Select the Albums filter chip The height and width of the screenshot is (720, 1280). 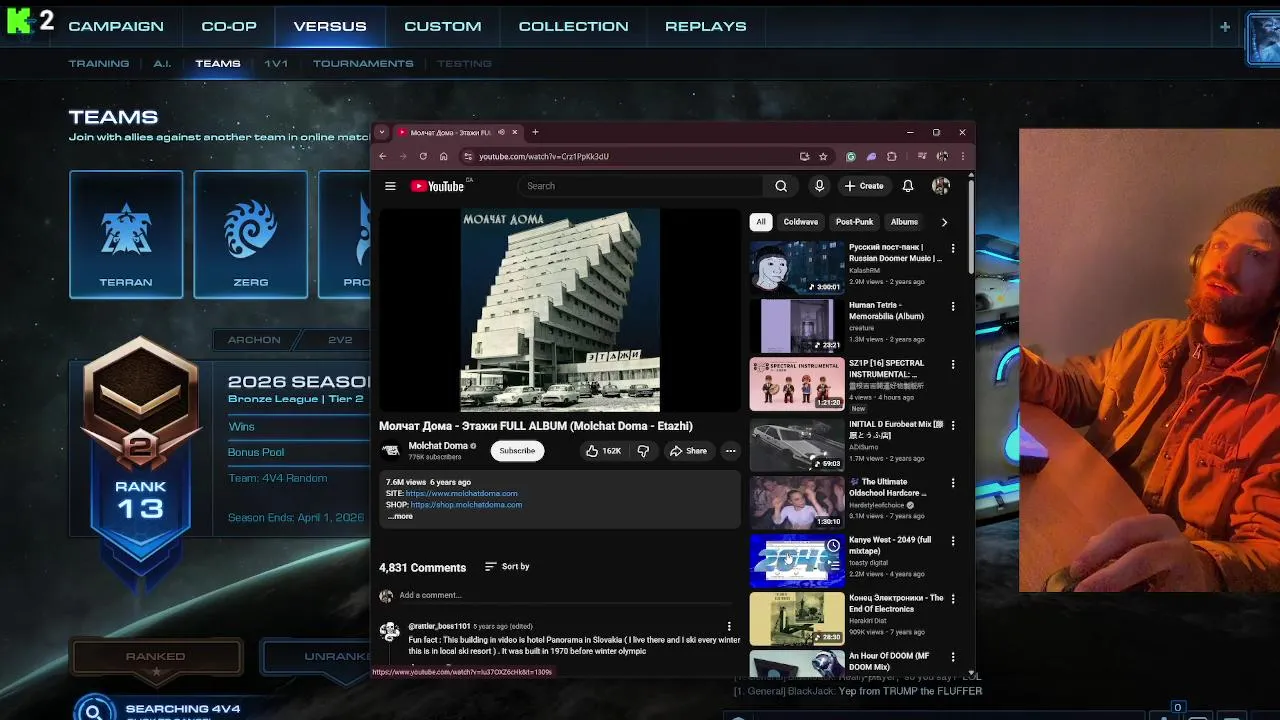(905, 222)
